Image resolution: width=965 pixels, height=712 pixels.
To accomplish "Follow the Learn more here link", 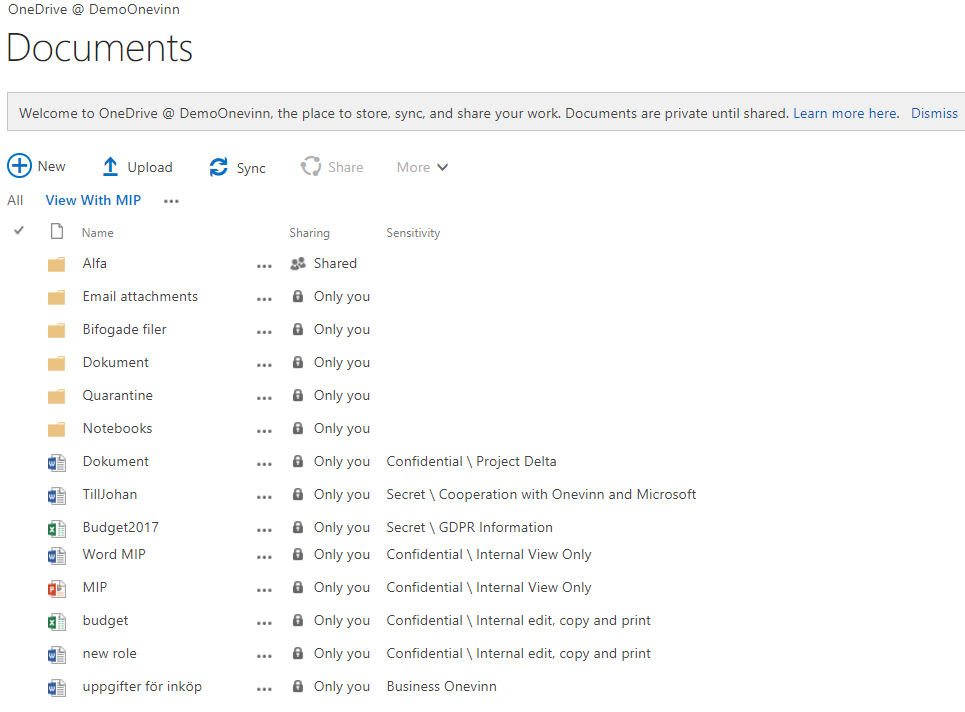I will click(845, 113).
